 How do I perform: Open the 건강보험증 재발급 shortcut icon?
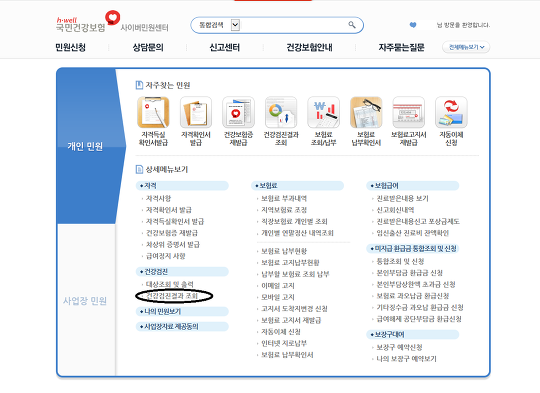(238, 112)
